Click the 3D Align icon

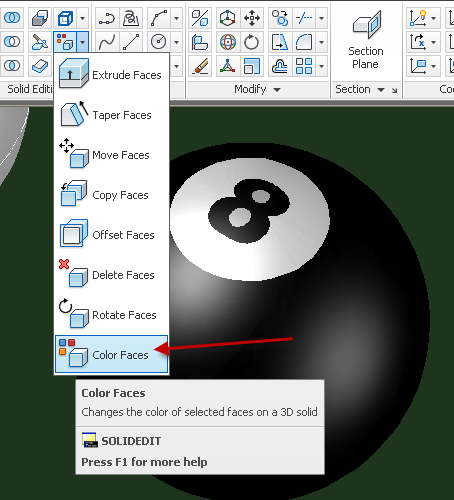point(200,42)
